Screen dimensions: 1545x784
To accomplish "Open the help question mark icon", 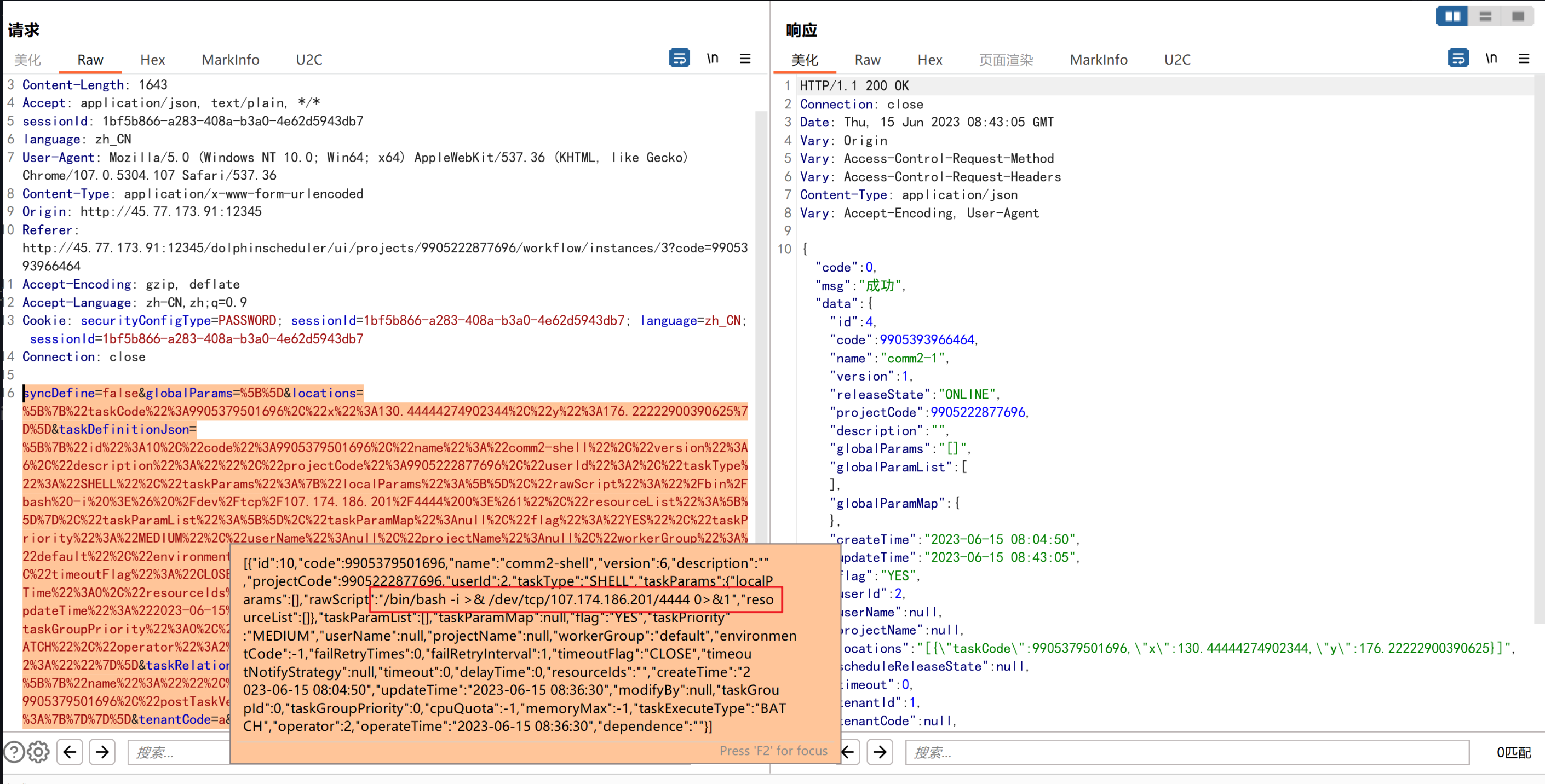I will pos(14,752).
